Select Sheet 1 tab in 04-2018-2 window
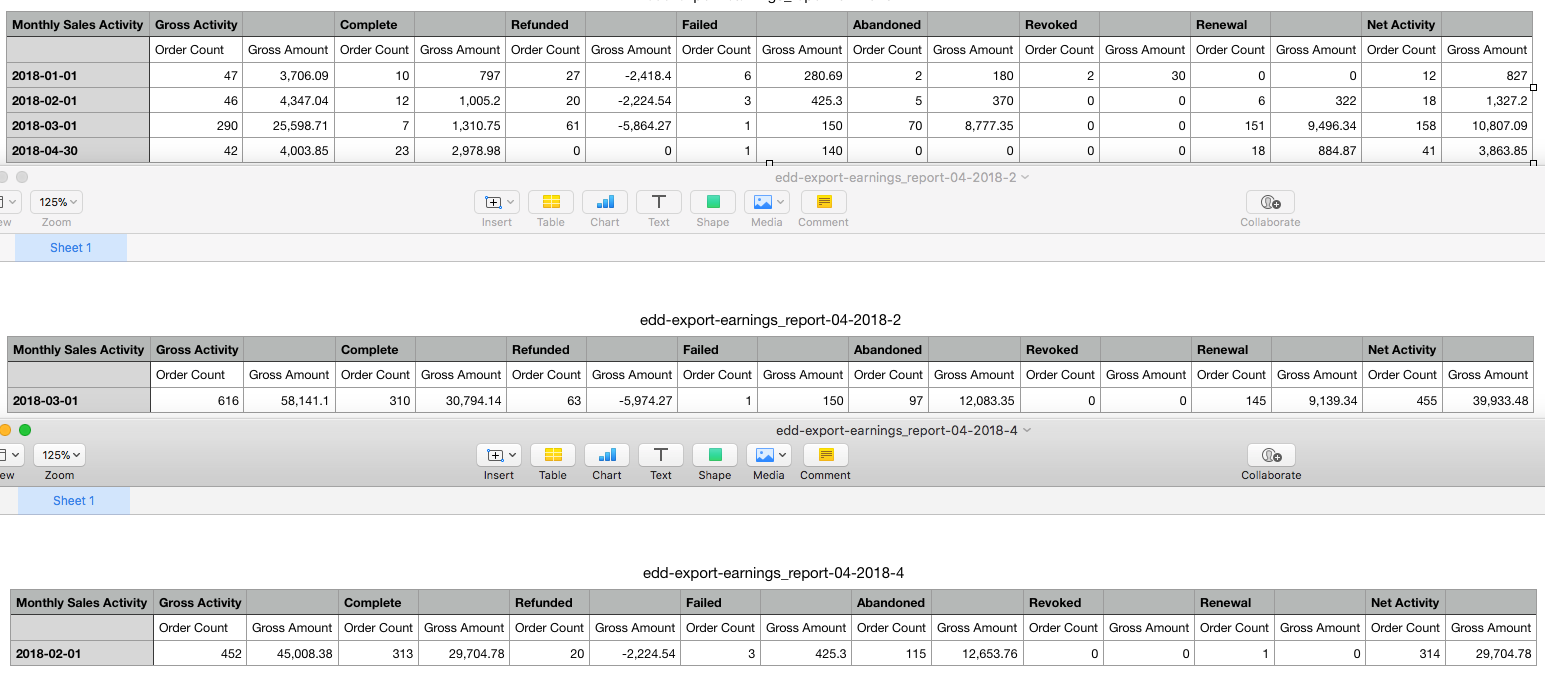Image resolution: width=1545 pixels, height=674 pixels. pyautogui.click(x=71, y=248)
